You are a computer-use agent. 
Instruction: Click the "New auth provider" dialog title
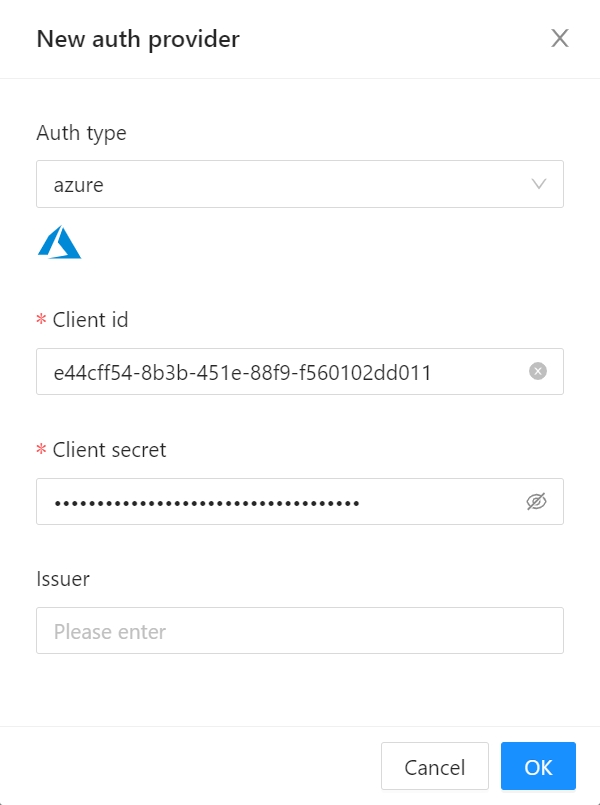138,39
